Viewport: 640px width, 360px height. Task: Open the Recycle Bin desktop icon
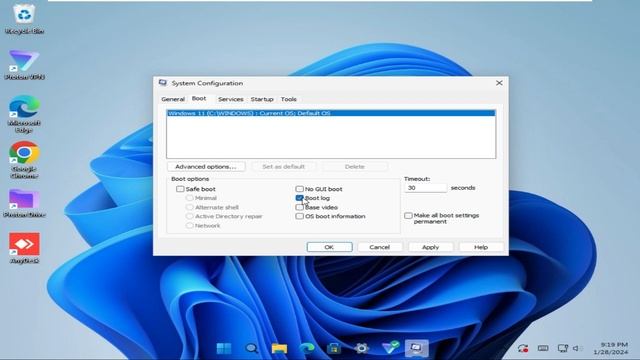coord(24,18)
